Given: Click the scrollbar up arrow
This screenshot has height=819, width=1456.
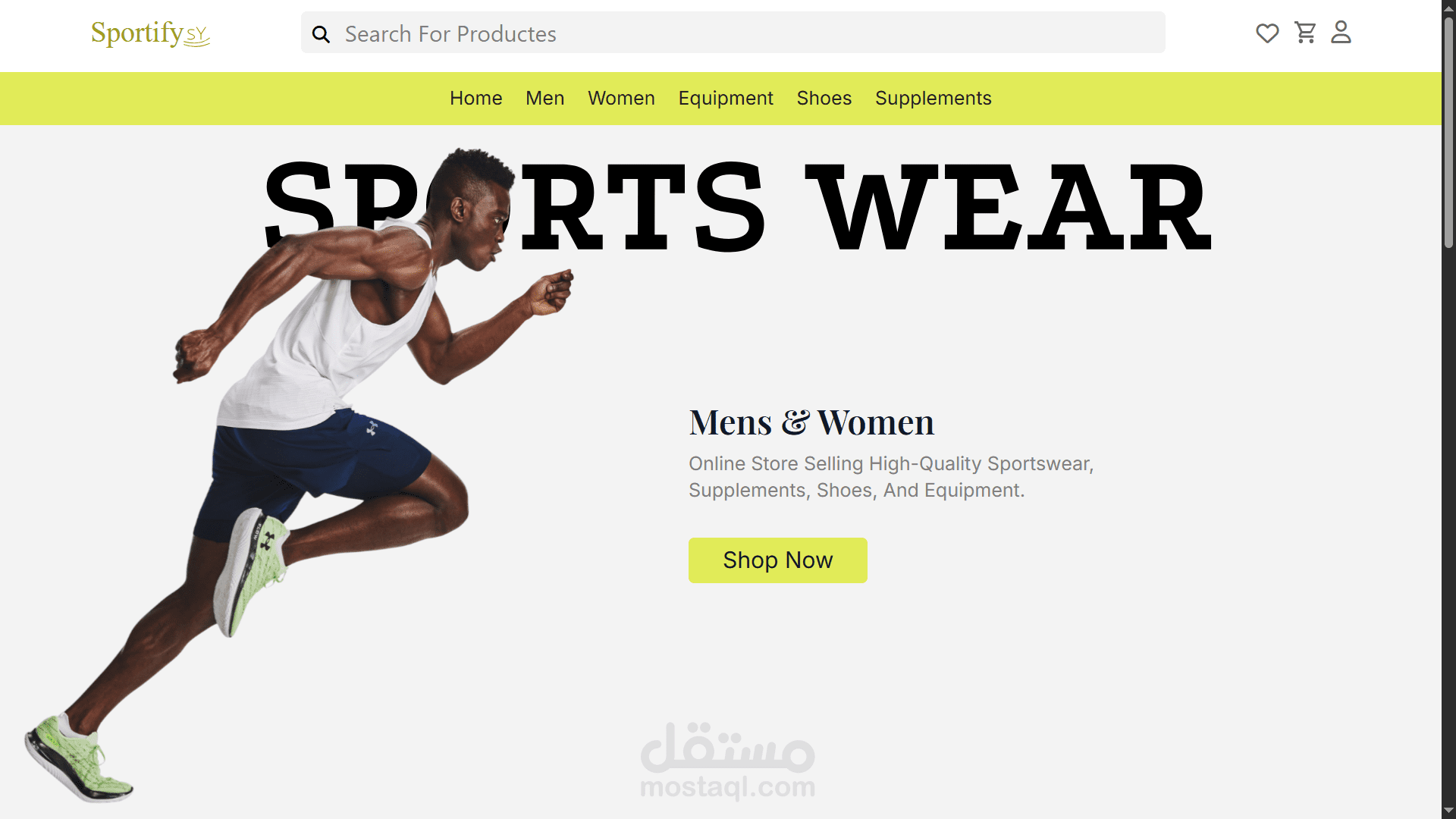Looking at the screenshot, I should click(1448, 7).
